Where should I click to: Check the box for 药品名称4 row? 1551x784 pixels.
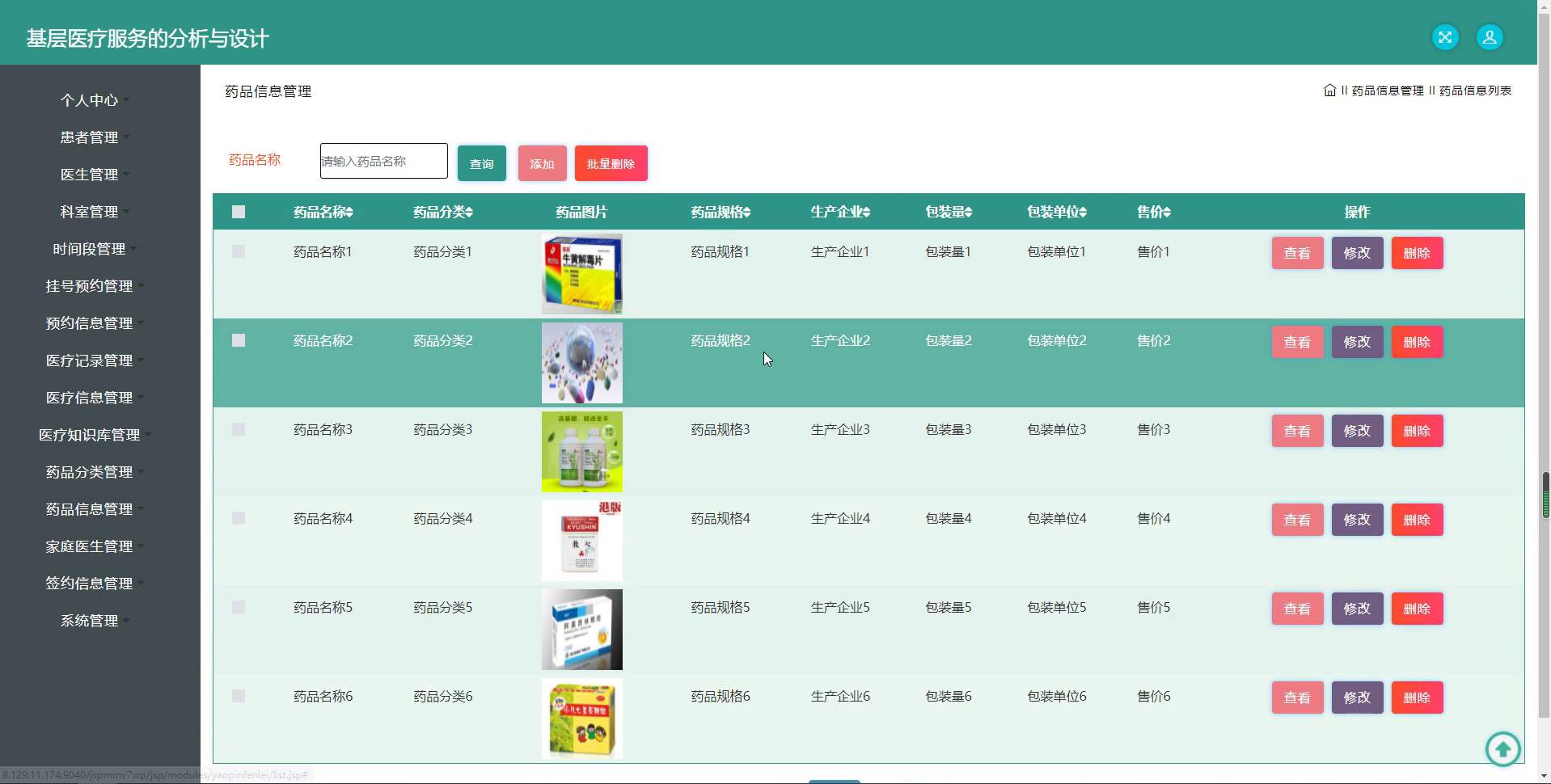239,518
